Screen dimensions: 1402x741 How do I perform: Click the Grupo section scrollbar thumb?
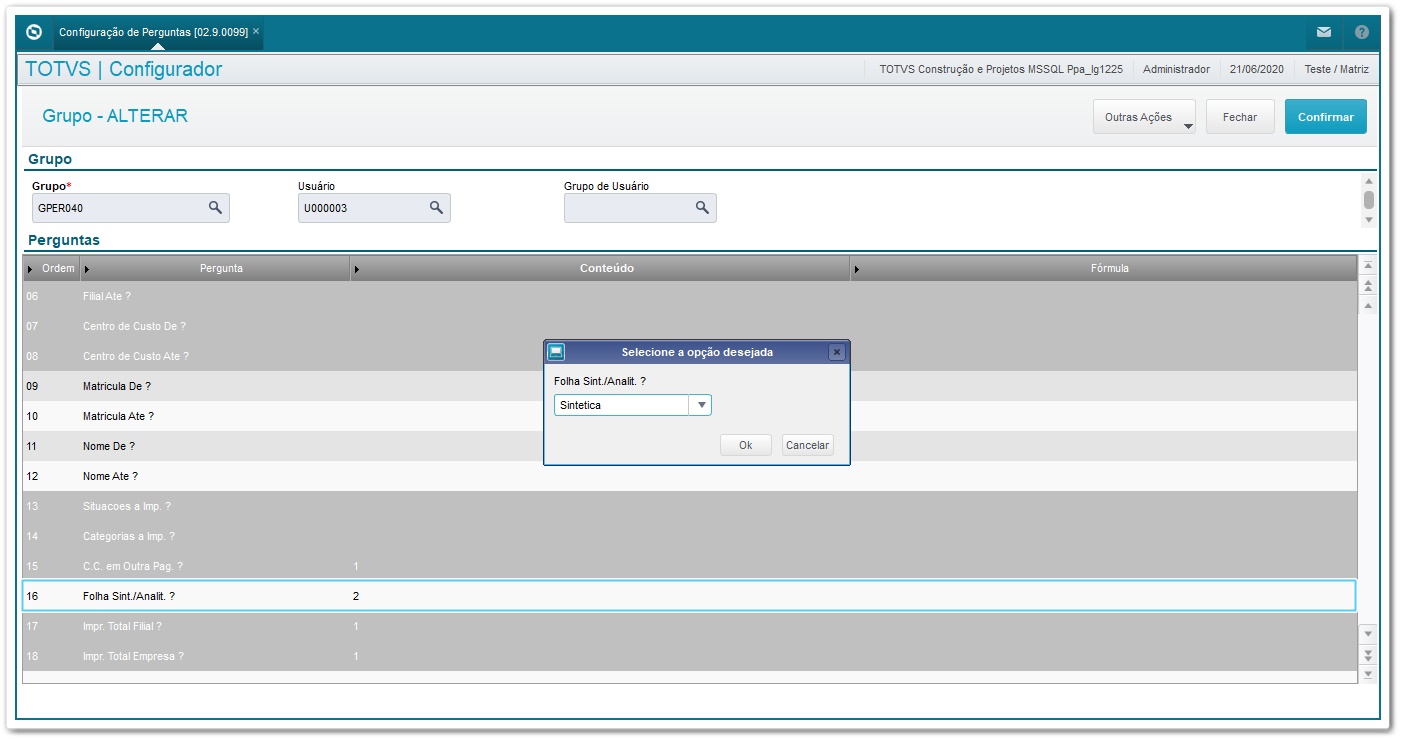[x=1369, y=199]
